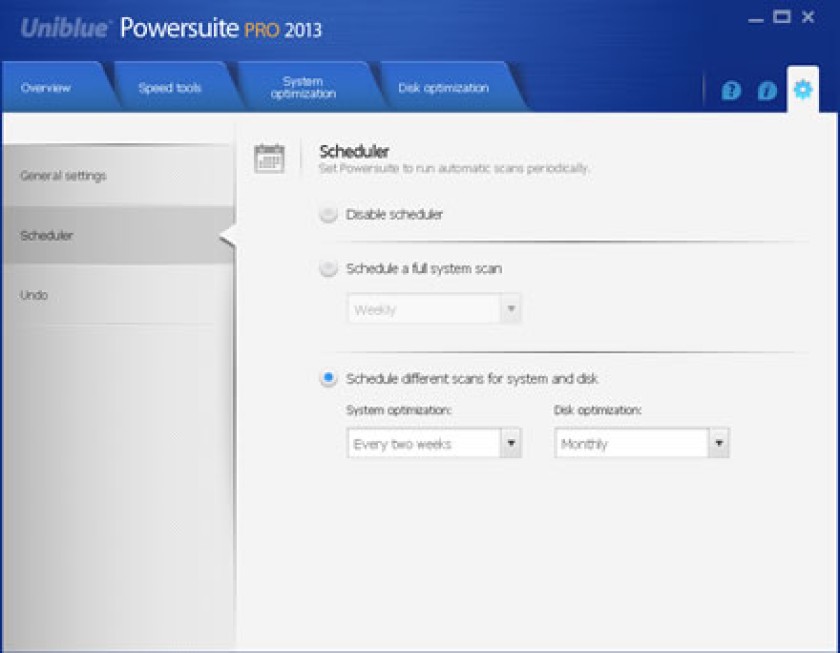Open Disk optimization Monthly dropdown

pos(642,443)
